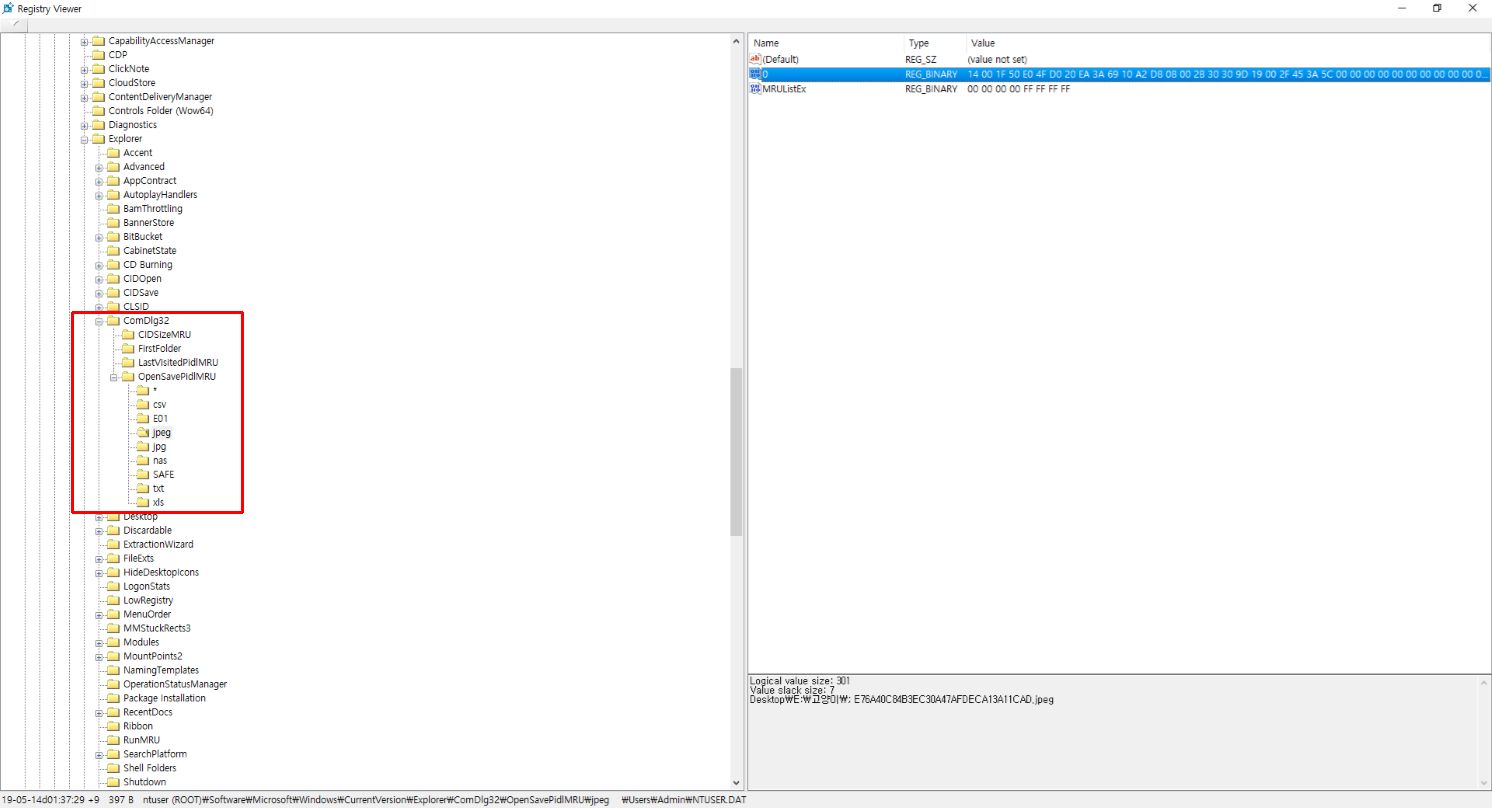Open the RecentDocs folder icon
This screenshot has width=1492, height=808.
[113, 713]
